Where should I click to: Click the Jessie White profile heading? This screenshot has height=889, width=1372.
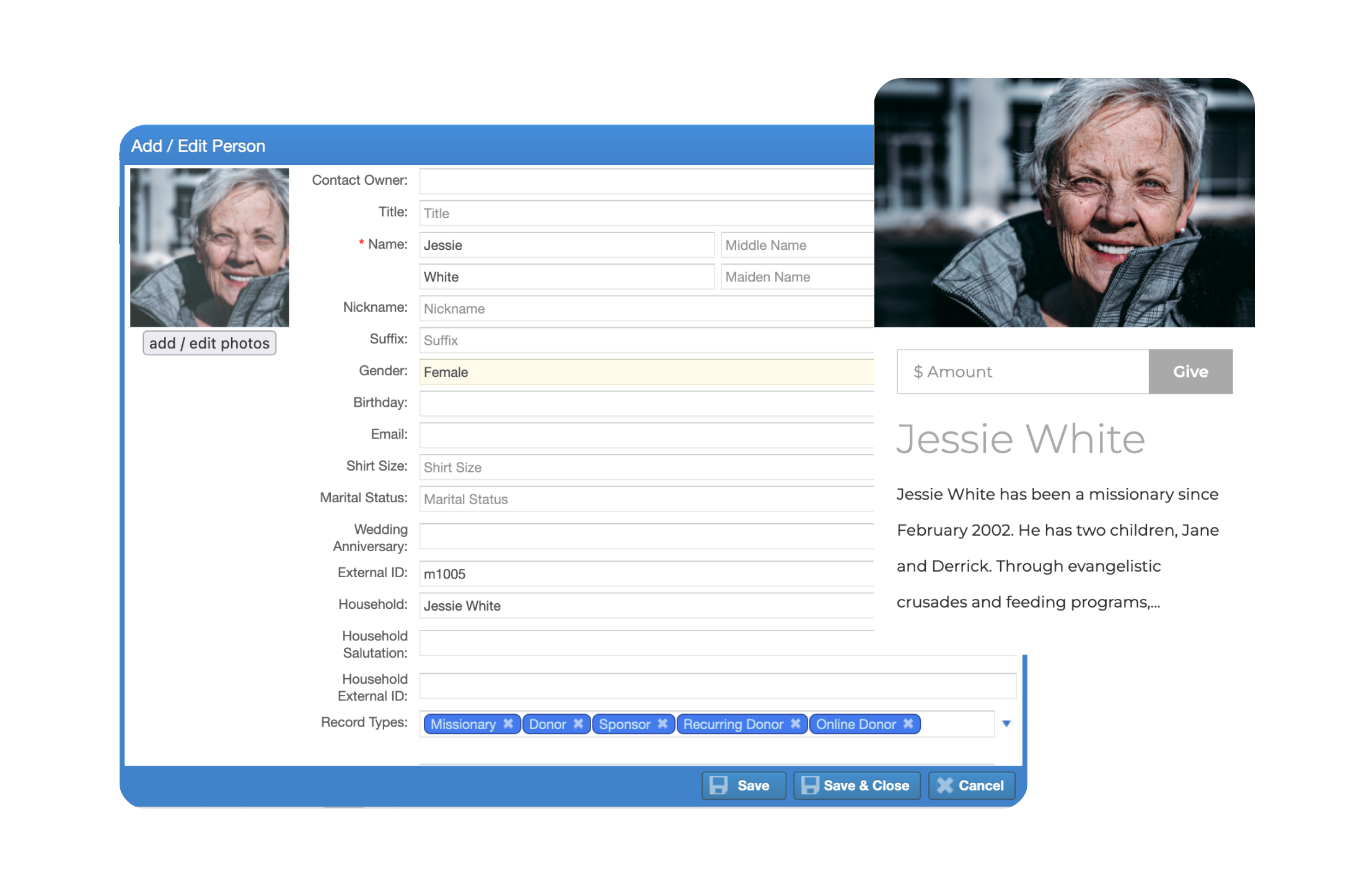pyautogui.click(x=1020, y=439)
